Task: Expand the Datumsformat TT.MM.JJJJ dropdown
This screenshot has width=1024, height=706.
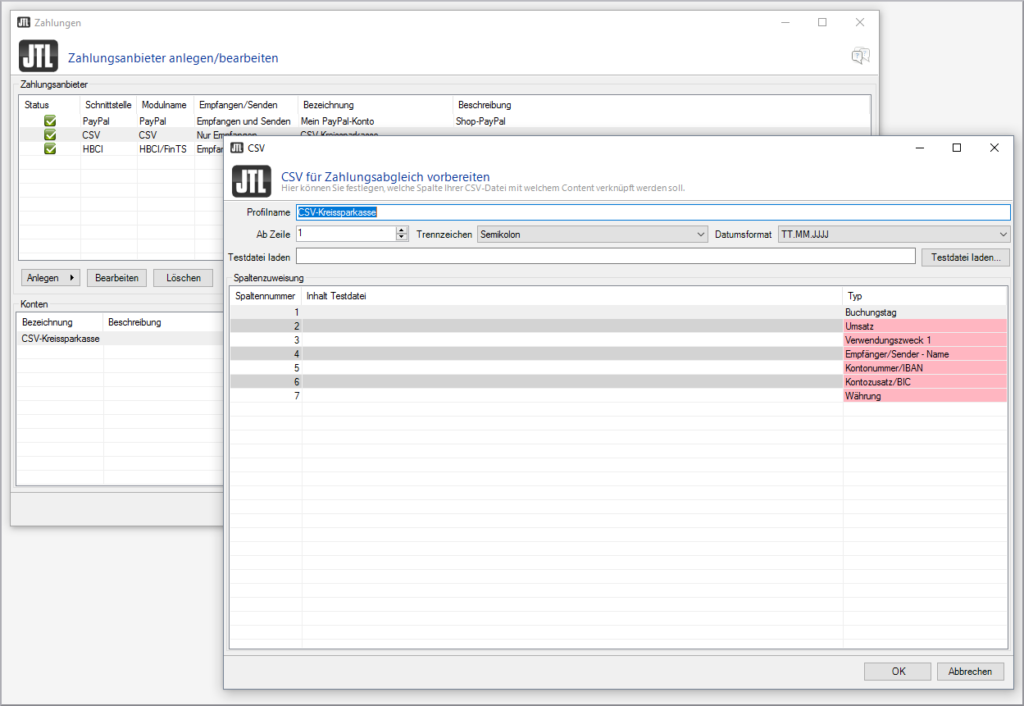Action: pyautogui.click(x=893, y=234)
